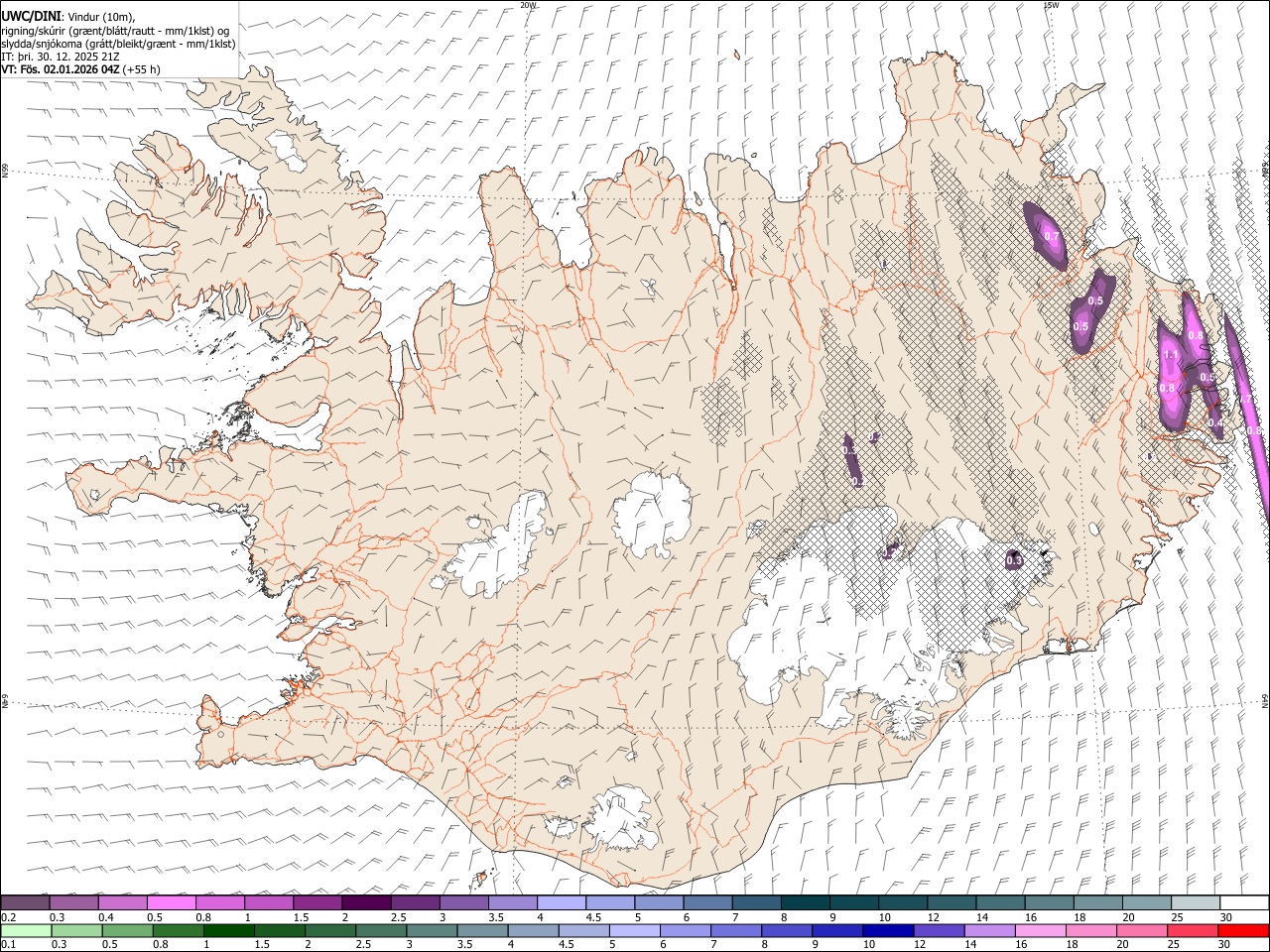Click the 0.4 precipitation value on east coast
Viewport: 1270px width, 952px height.
point(1215,423)
